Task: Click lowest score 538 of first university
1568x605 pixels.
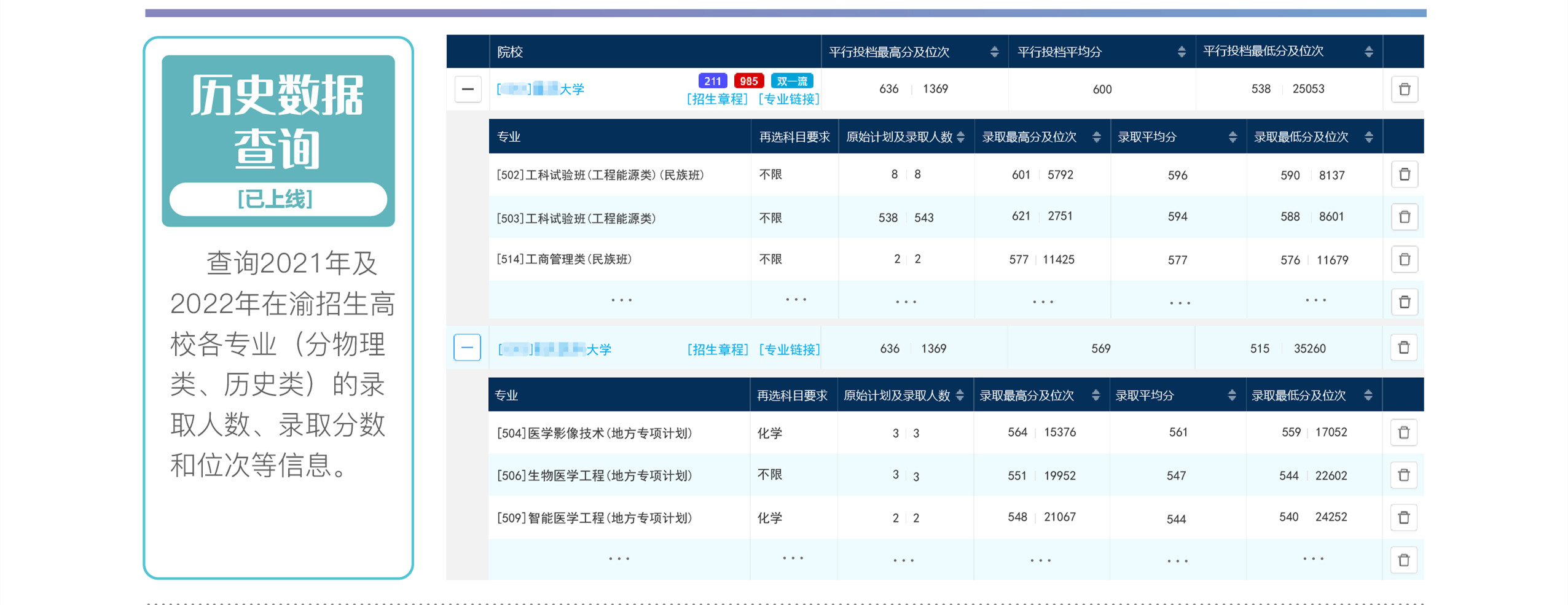Action: [x=1261, y=89]
